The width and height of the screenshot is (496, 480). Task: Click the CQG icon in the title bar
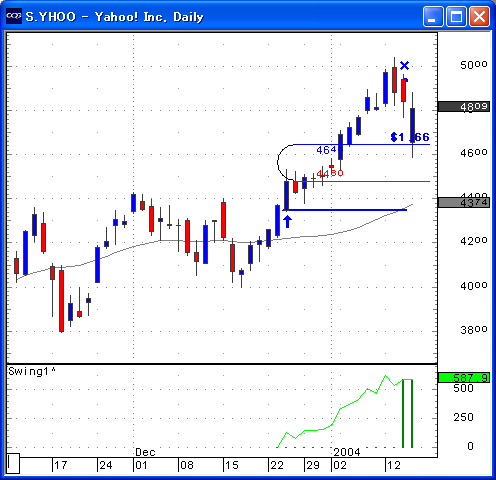[14, 16]
